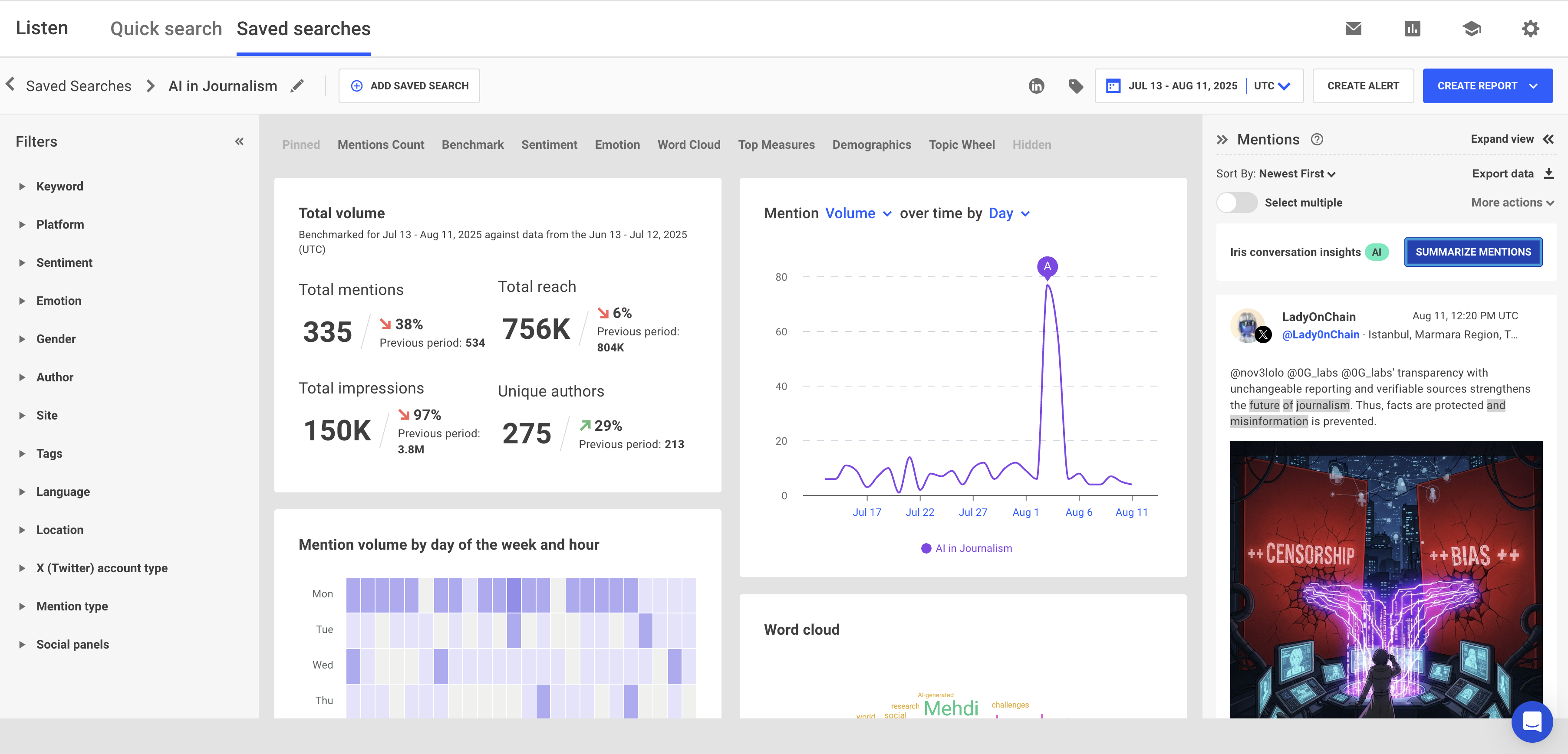Open the Mention Volume metric dropdown

[x=858, y=213]
